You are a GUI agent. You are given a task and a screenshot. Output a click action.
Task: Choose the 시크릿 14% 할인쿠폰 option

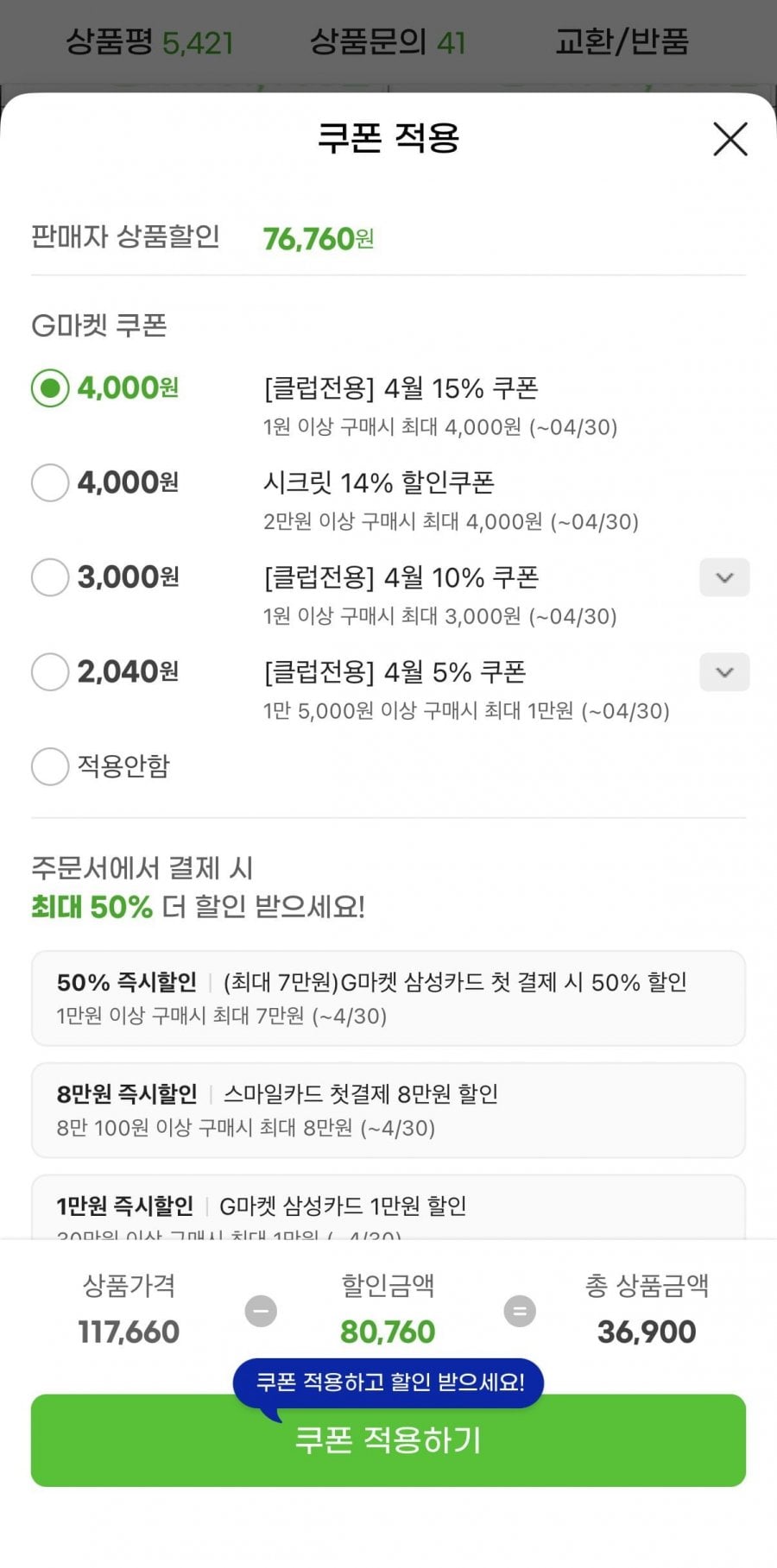click(x=50, y=482)
